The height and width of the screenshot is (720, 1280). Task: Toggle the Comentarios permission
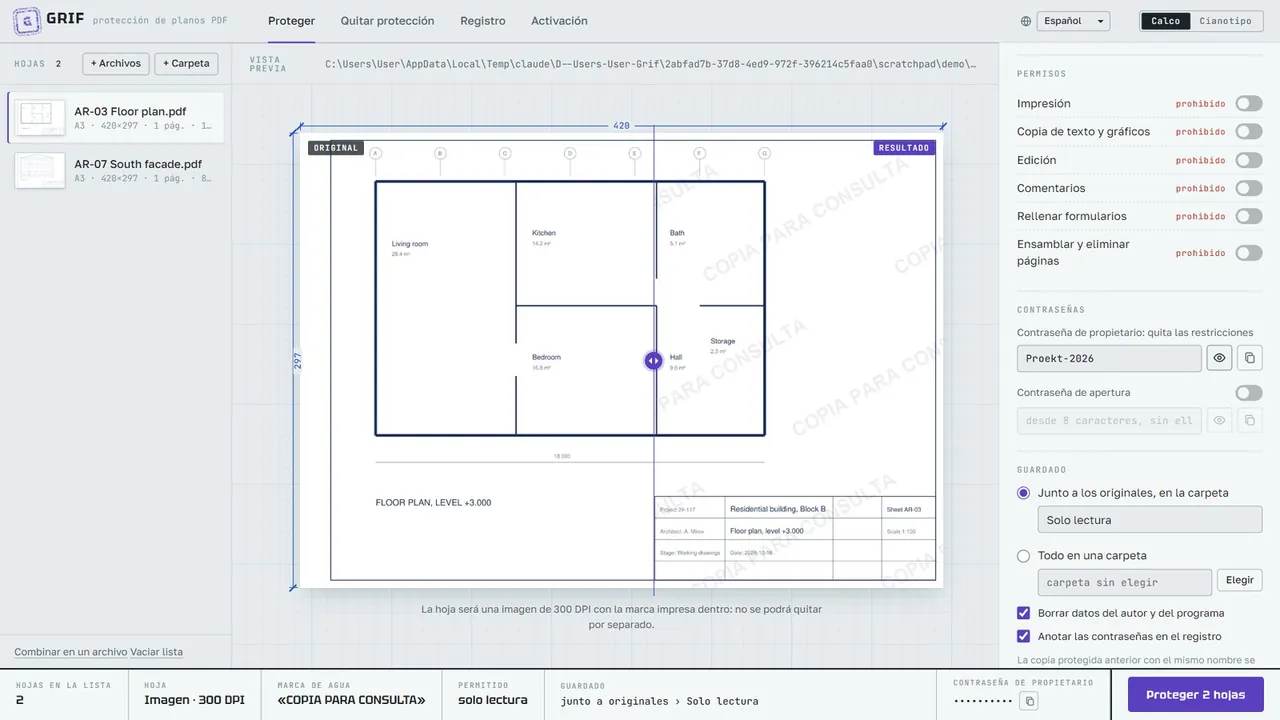tap(1249, 188)
